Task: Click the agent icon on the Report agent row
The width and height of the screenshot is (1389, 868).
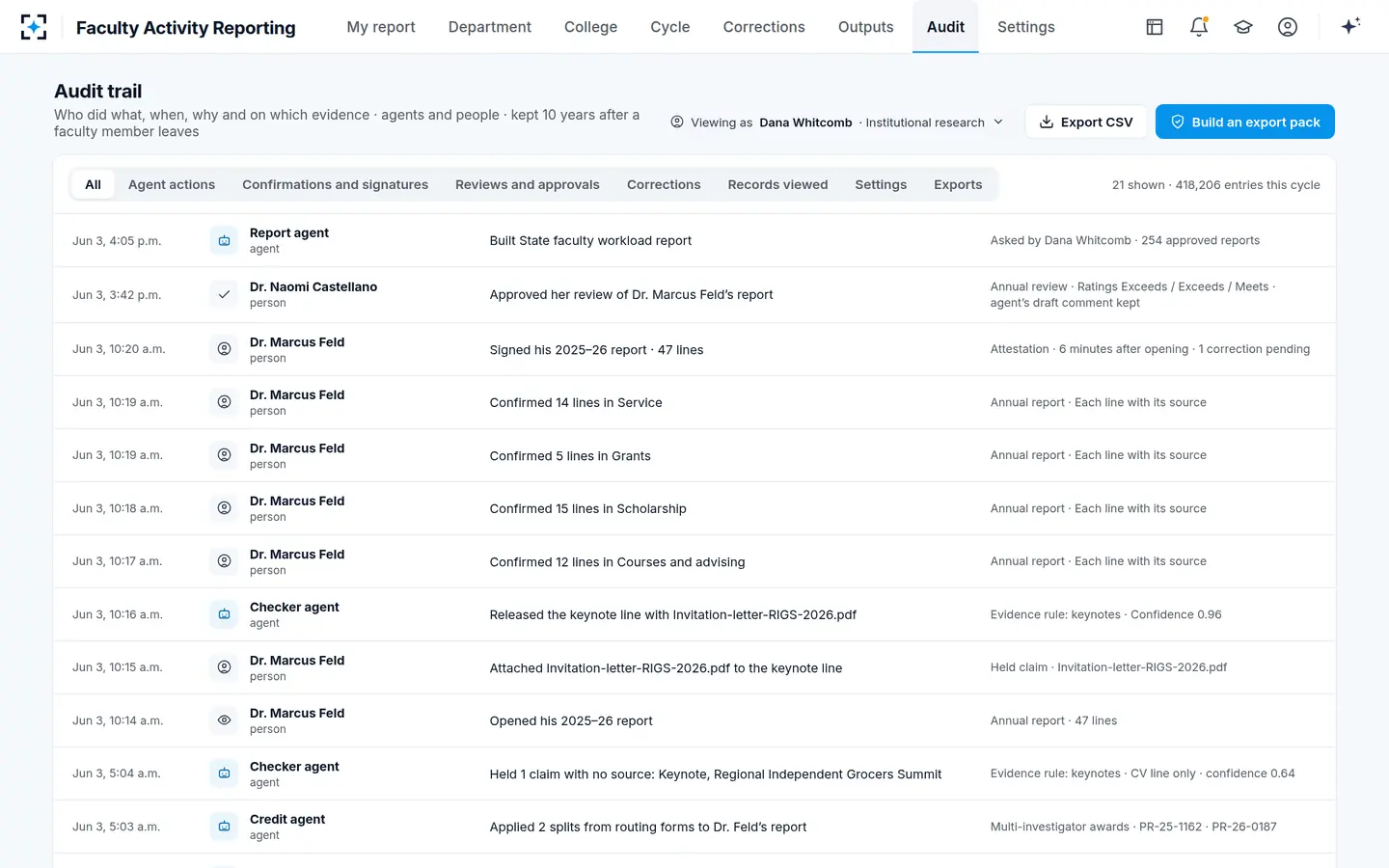Action: pyautogui.click(x=224, y=240)
